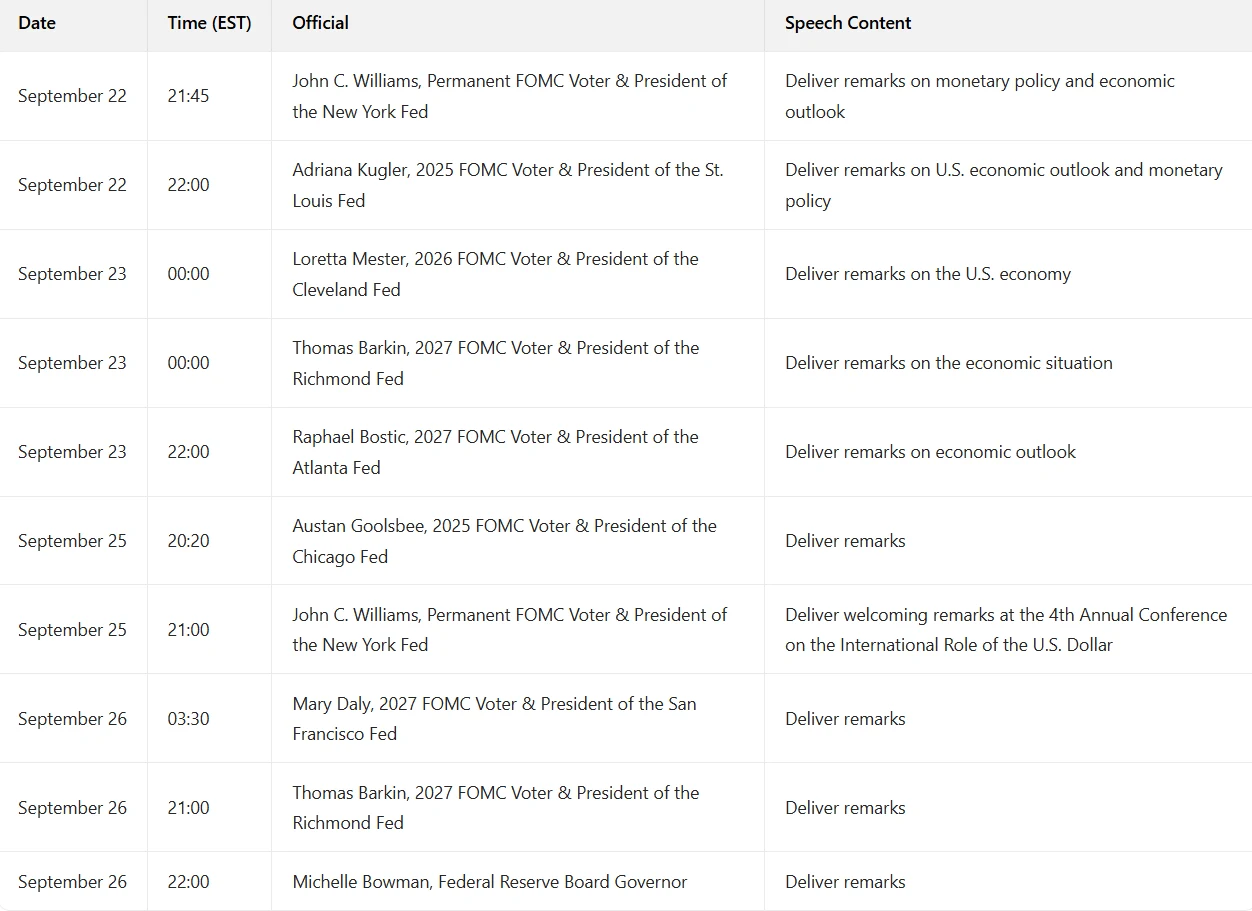Select the U.S. Dollar conference remarks cell
Image resolution: width=1252 pixels, height=911 pixels.
(x=1005, y=630)
